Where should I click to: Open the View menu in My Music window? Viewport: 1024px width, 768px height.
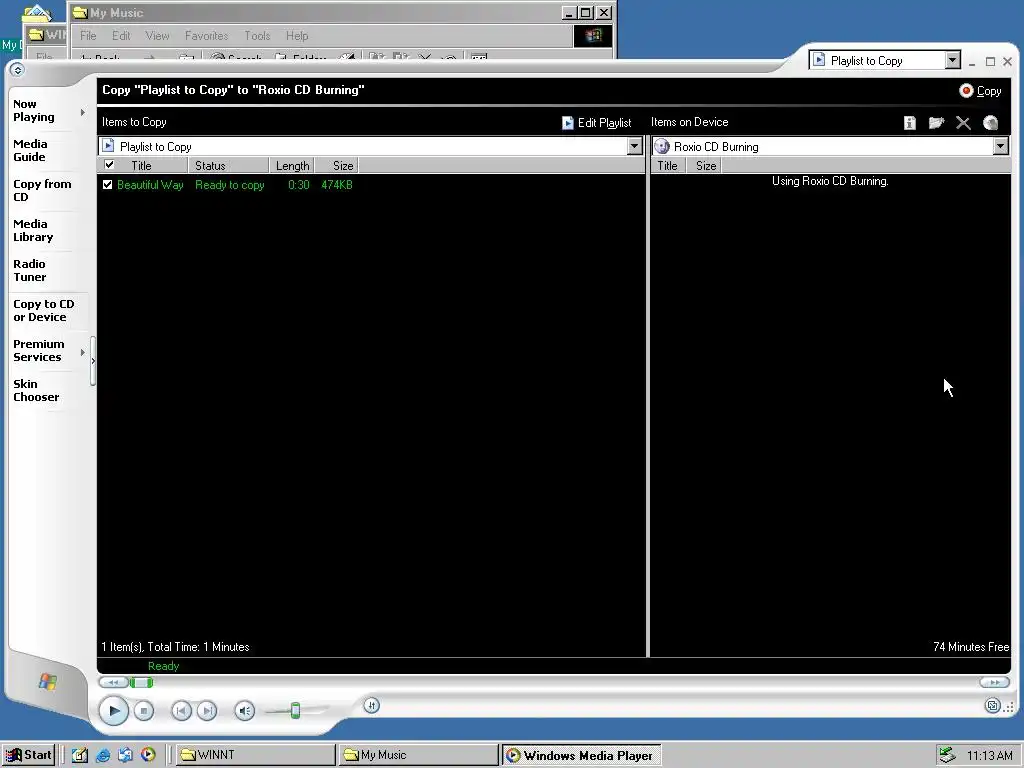coord(157,36)
